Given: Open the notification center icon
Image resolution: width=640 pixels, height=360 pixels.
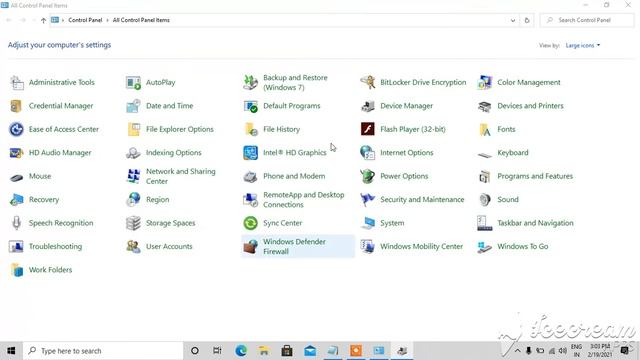Looking at the screenshot, I should click(x=624, y=351).
